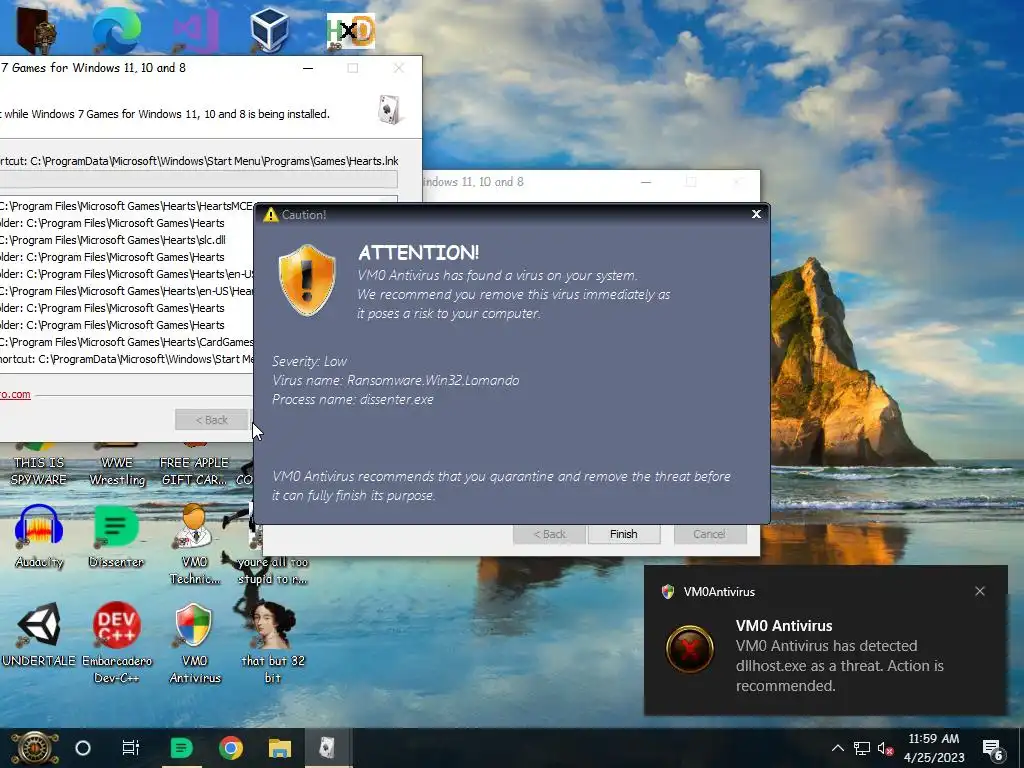Launch Embarcadero Dev-C++ desktop shortcut
Screen dimensions: 1024x768
[x=116, y=641]
